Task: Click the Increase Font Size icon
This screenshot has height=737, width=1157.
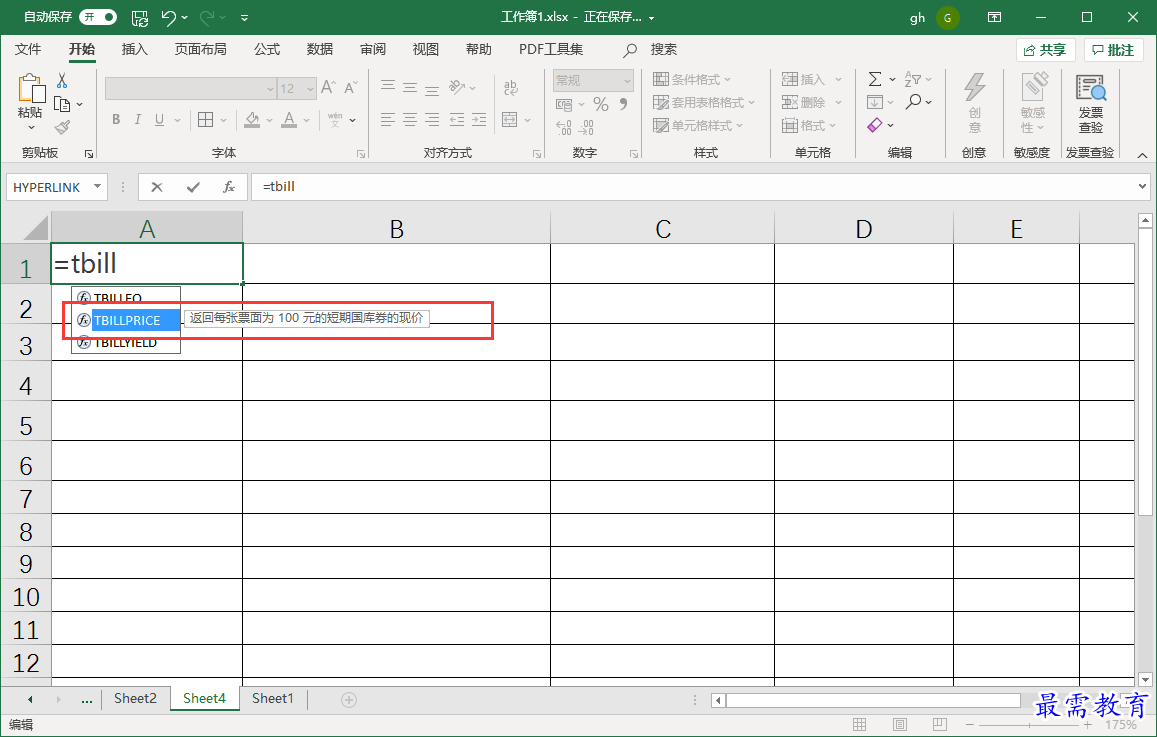Action: click(328, 87)
